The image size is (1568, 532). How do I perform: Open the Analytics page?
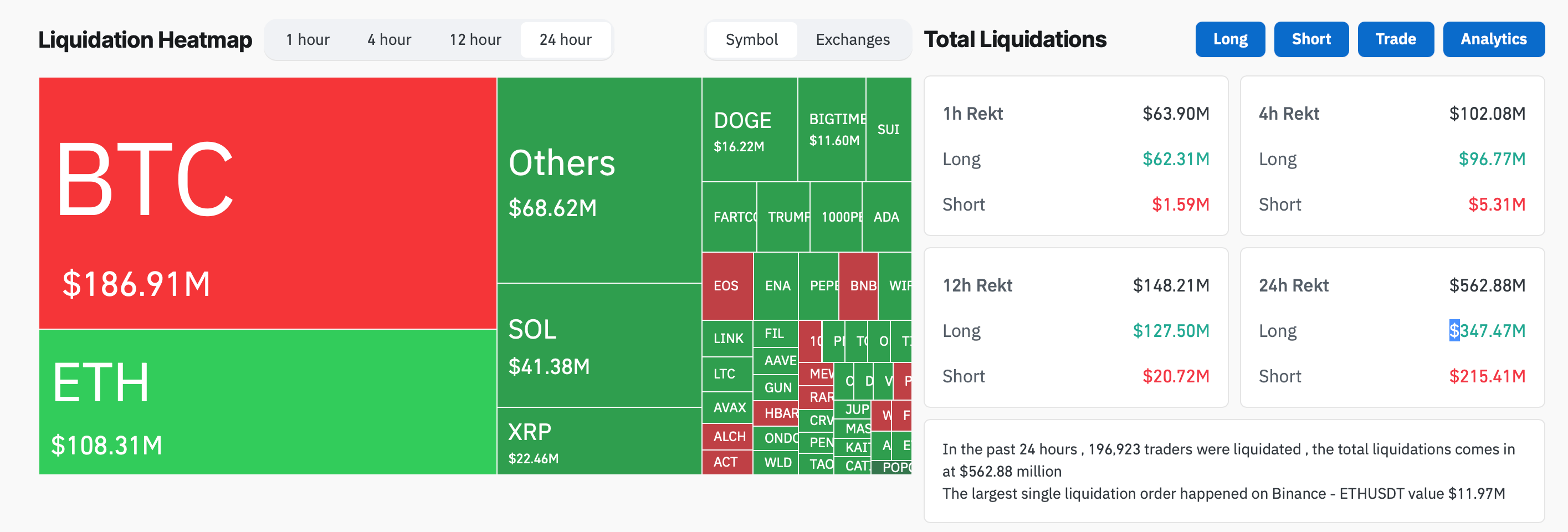click(1493, 39)
